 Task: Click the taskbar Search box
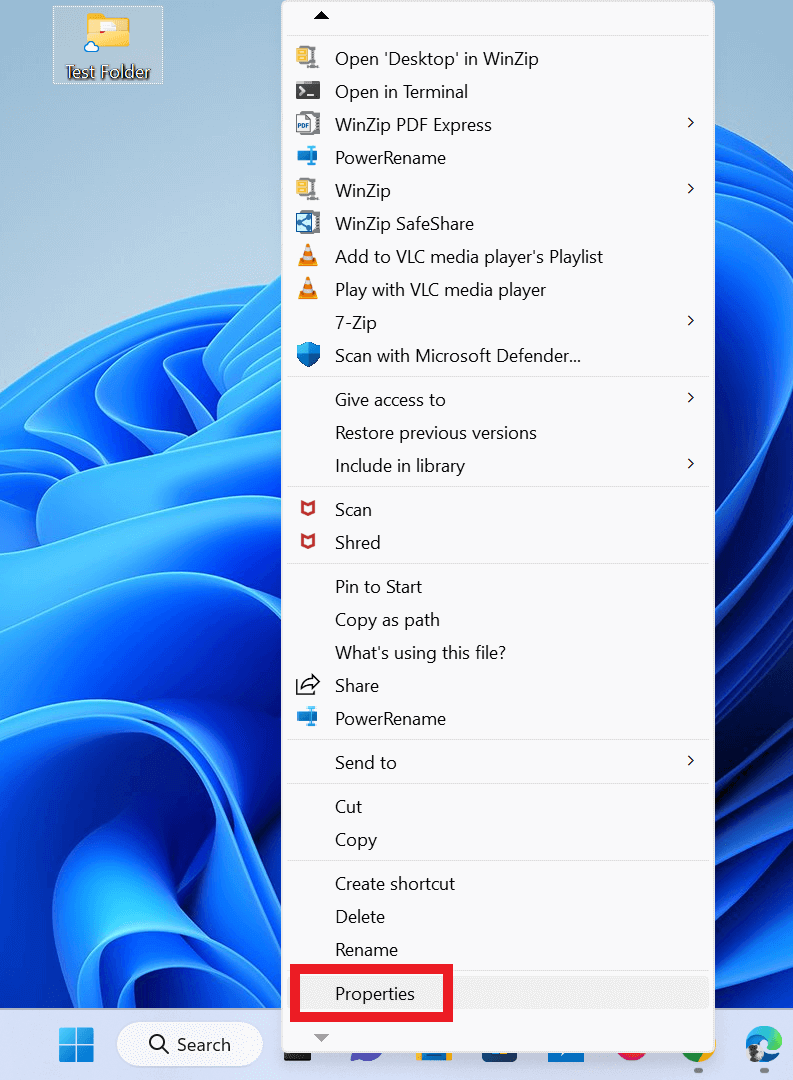click(x=190, y=1044)
